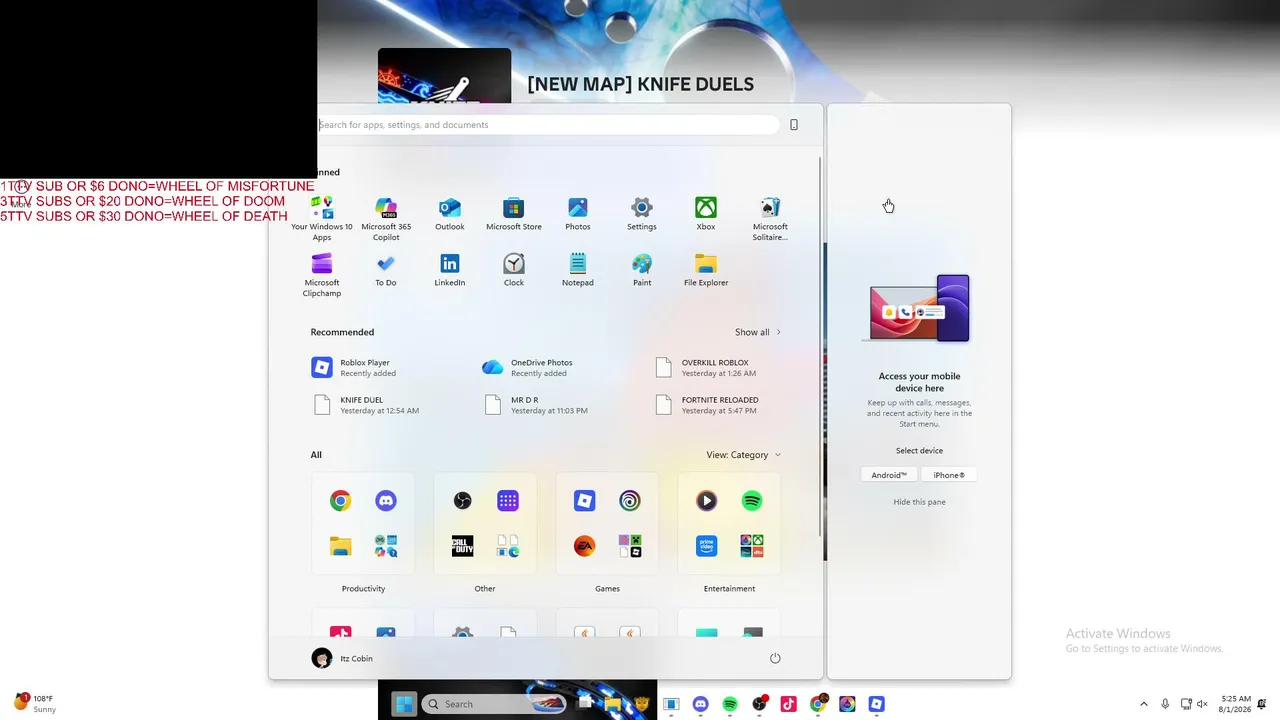Viewport: 1280px width, 720px height.
Task: Click the Start button on the taskbar
Action: [x=404, y=704]
